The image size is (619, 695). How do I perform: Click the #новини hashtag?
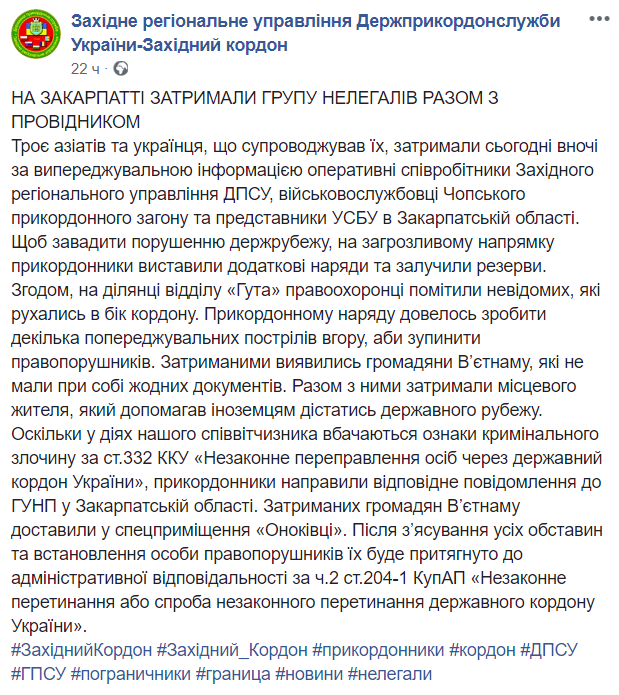click(x=310, y=674)
